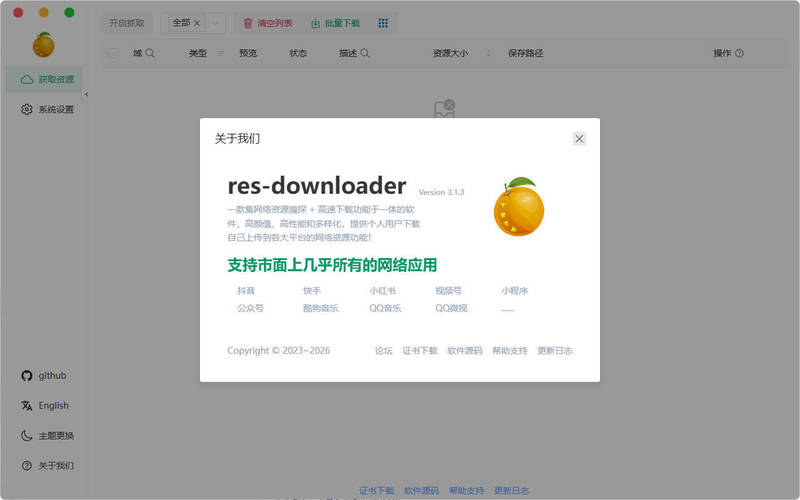This screenshot has width=800, height=500.
Task: Click the trash icon for 清空列表
Action: click(248, 23)
